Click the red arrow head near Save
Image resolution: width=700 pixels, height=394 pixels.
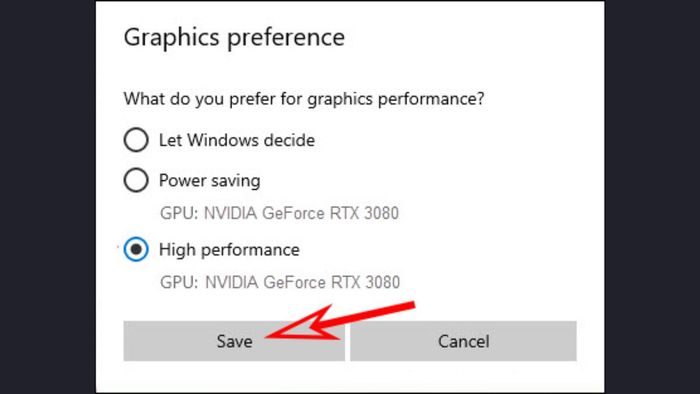click(304, 323)
